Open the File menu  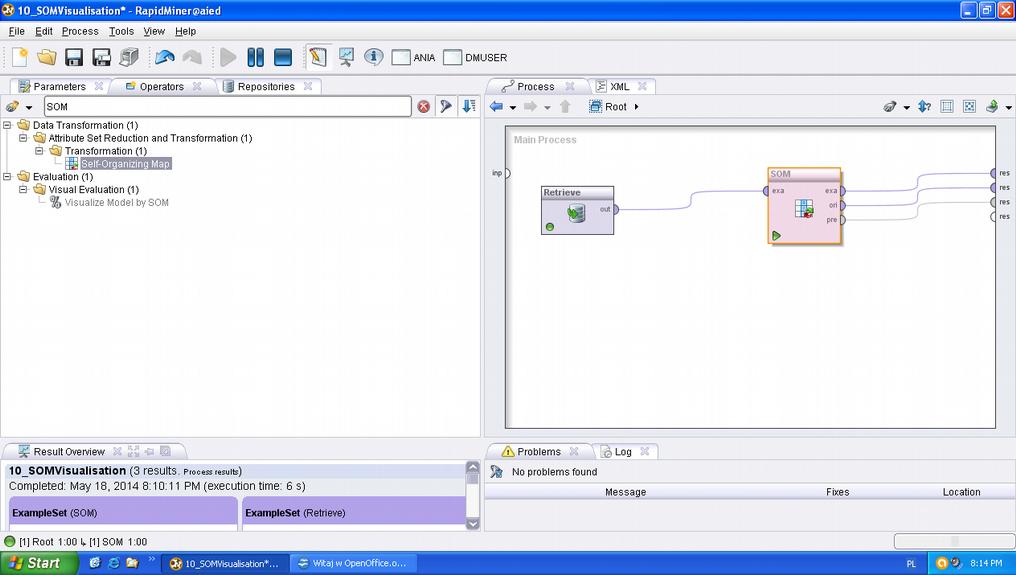pyautogui.click(x=16, y=31)
